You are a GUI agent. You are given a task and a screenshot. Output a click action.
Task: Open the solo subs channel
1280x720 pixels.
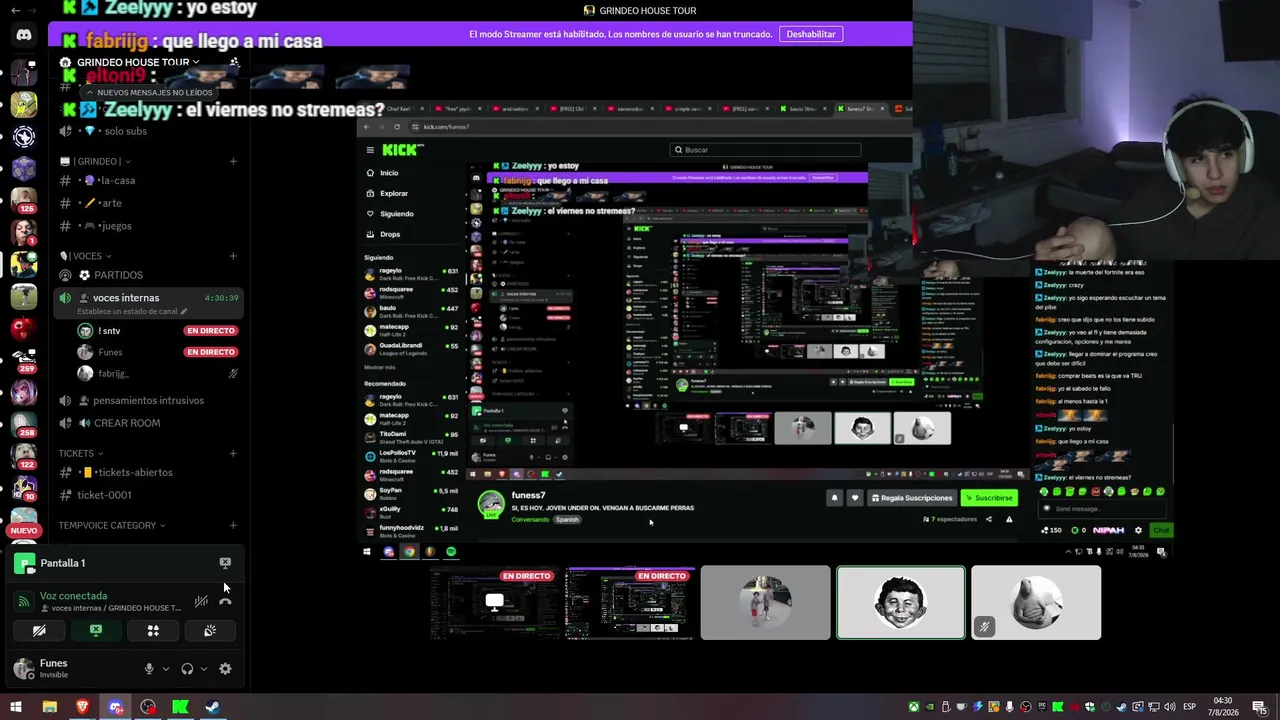[149, 131]
